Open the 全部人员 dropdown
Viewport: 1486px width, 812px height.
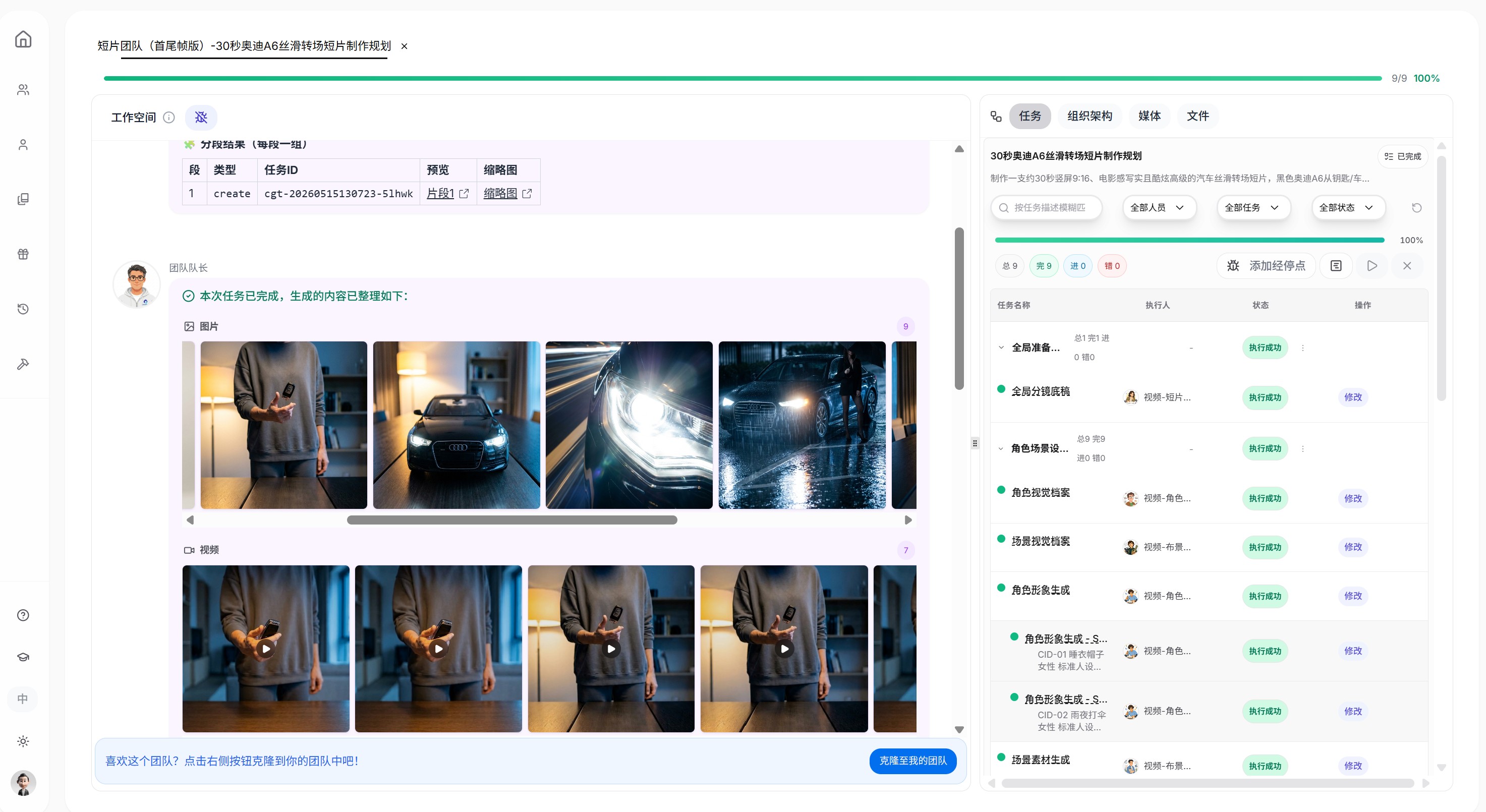[x=1159, y=208]
